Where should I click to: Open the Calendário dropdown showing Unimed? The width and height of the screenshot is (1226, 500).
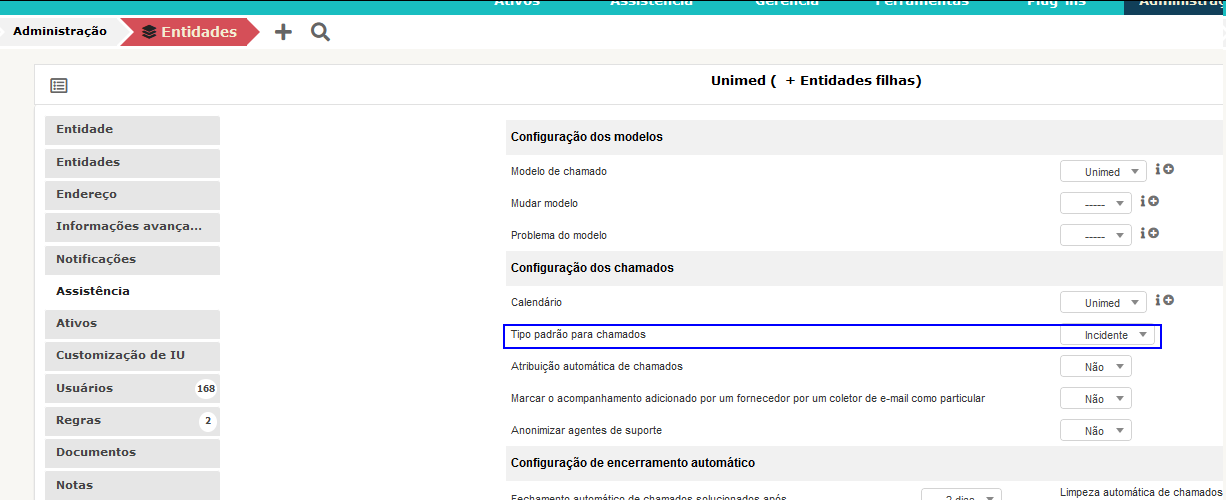1103,303
